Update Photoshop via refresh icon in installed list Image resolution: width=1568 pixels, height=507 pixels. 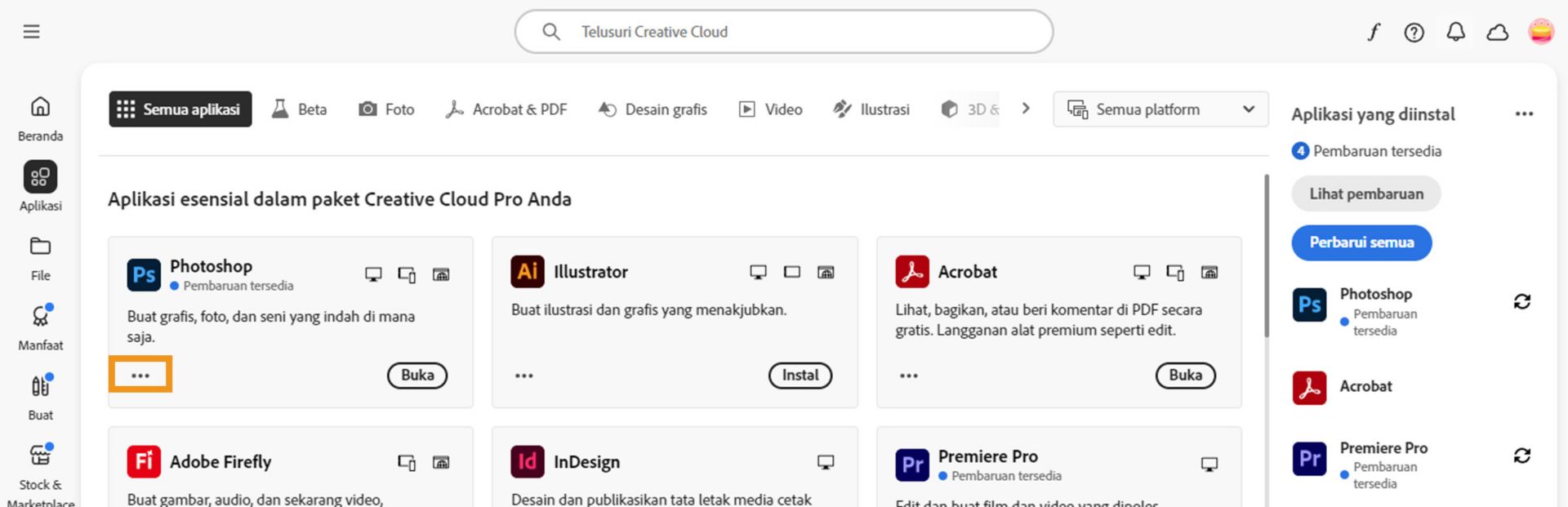point(1522,301)
